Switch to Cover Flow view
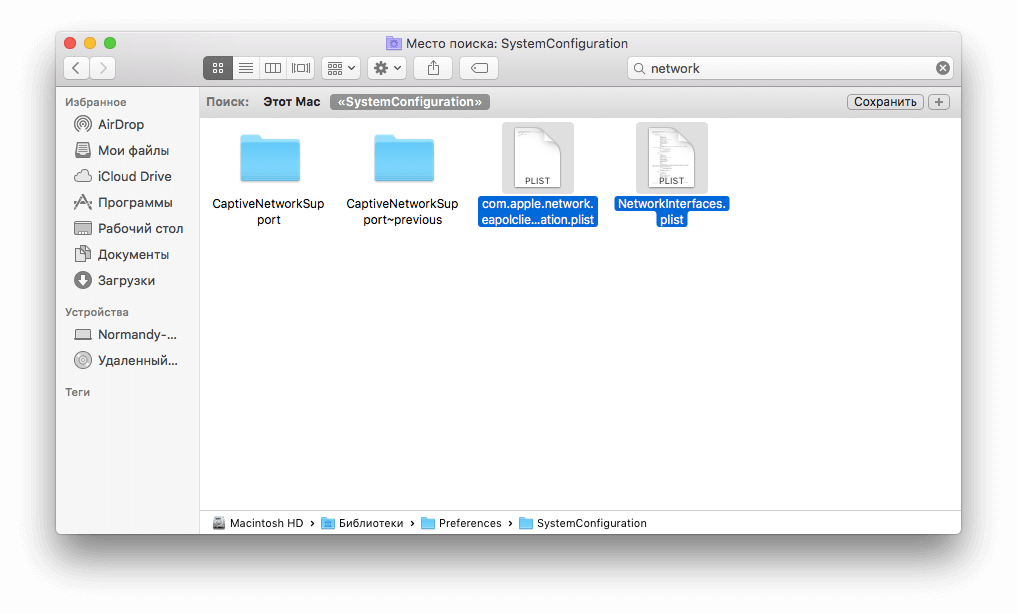This screenshot has height=614, width=1017. (301, 68)
